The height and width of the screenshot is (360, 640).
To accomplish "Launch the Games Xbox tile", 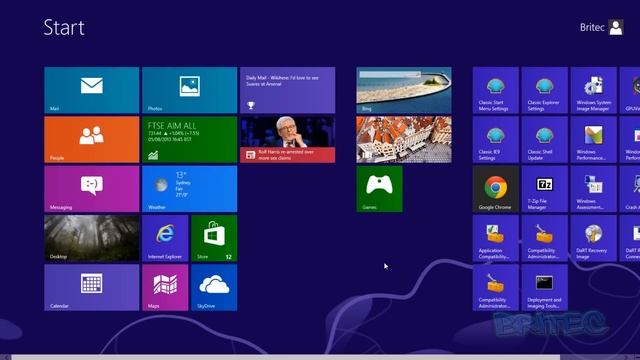I will pos(379,189).
